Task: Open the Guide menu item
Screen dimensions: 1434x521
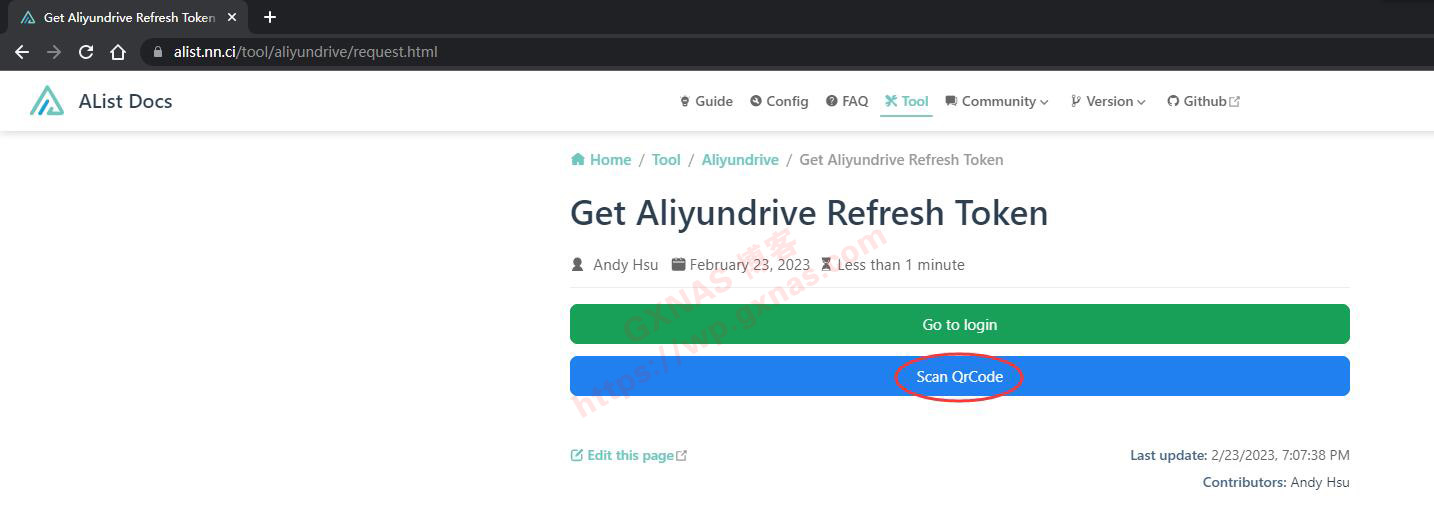Action: tap(706, 101)
